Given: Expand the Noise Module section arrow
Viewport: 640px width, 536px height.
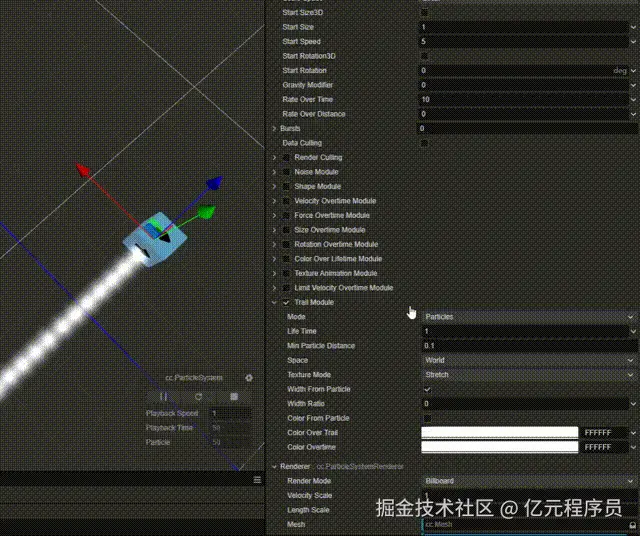Looking at the screenshot, I should [274, 172].
